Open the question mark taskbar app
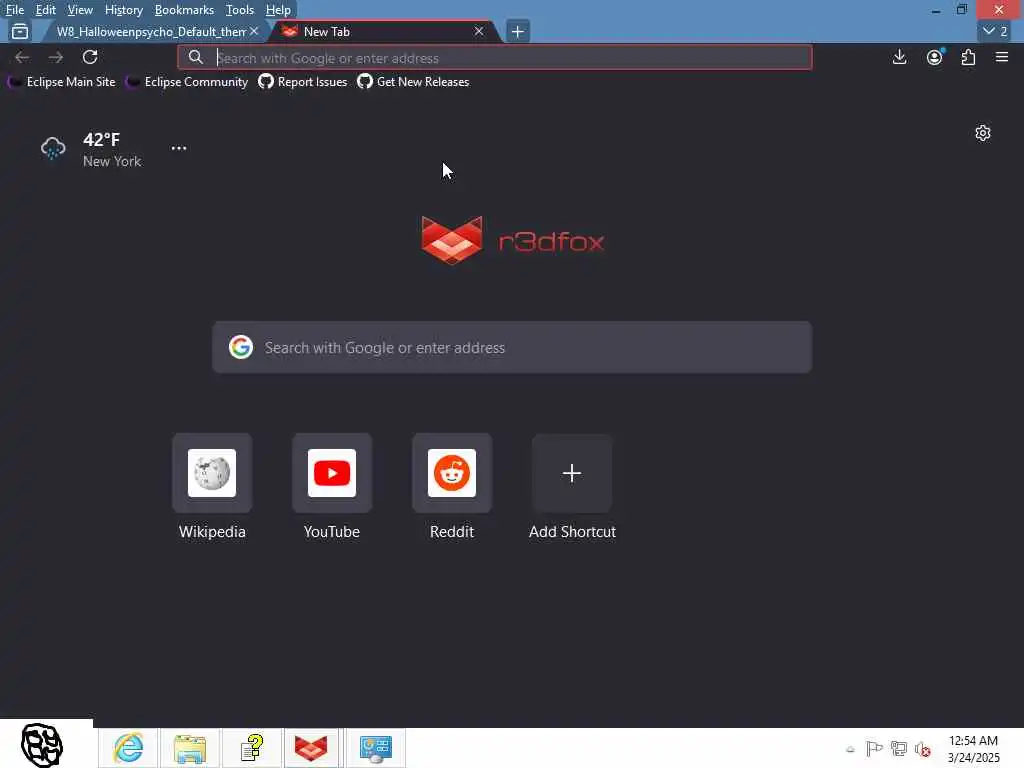This screenshot has height=768, width=1024. click(x=251, y=748)
